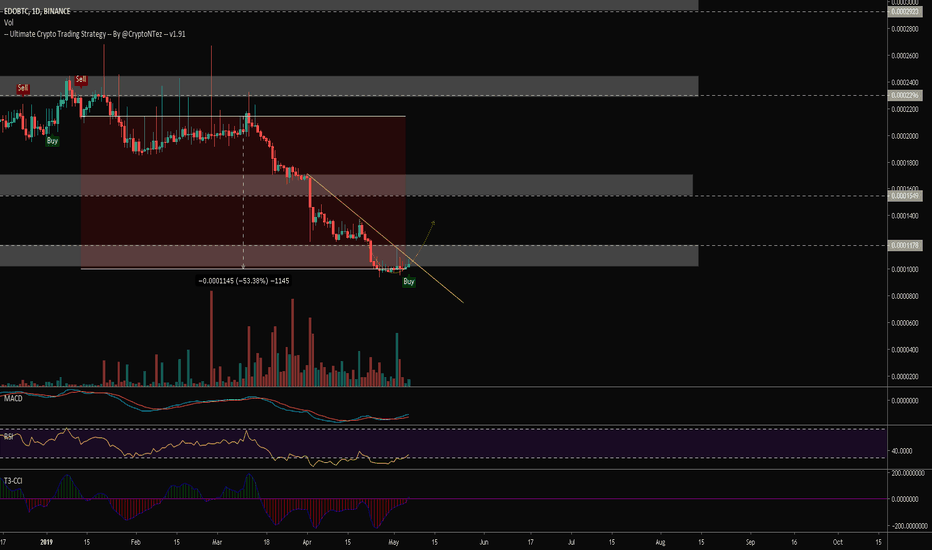Click the 40.0000 RSI scale value
The width and height of the screenshot is (932, 550).
(902, 451)
